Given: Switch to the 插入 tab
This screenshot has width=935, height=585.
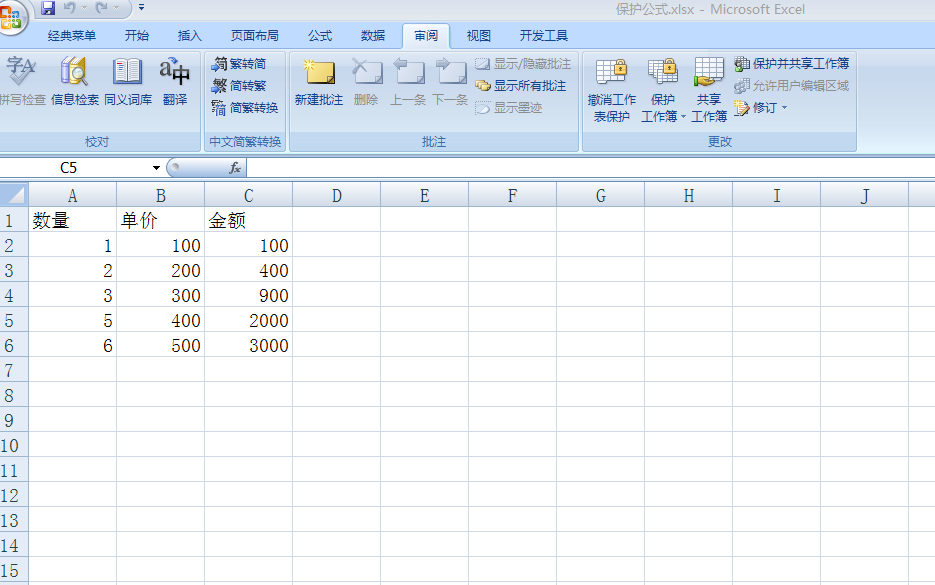Looking at the screenshot, I should [190, 36].
